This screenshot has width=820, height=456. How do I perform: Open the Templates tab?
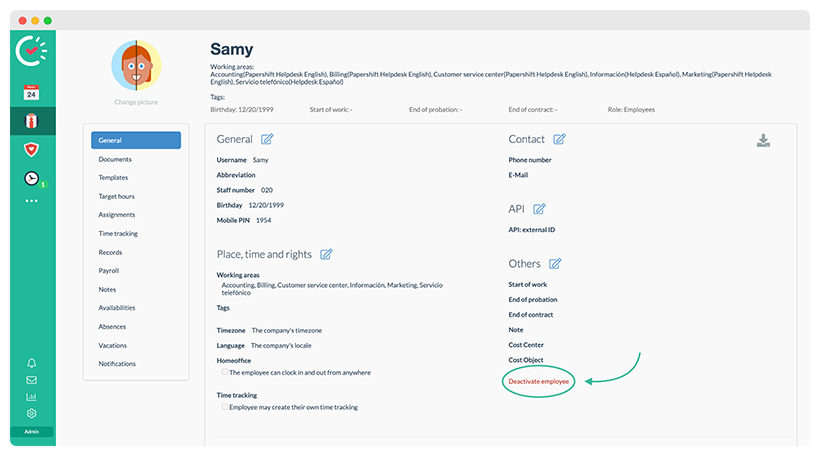point(113,177)
